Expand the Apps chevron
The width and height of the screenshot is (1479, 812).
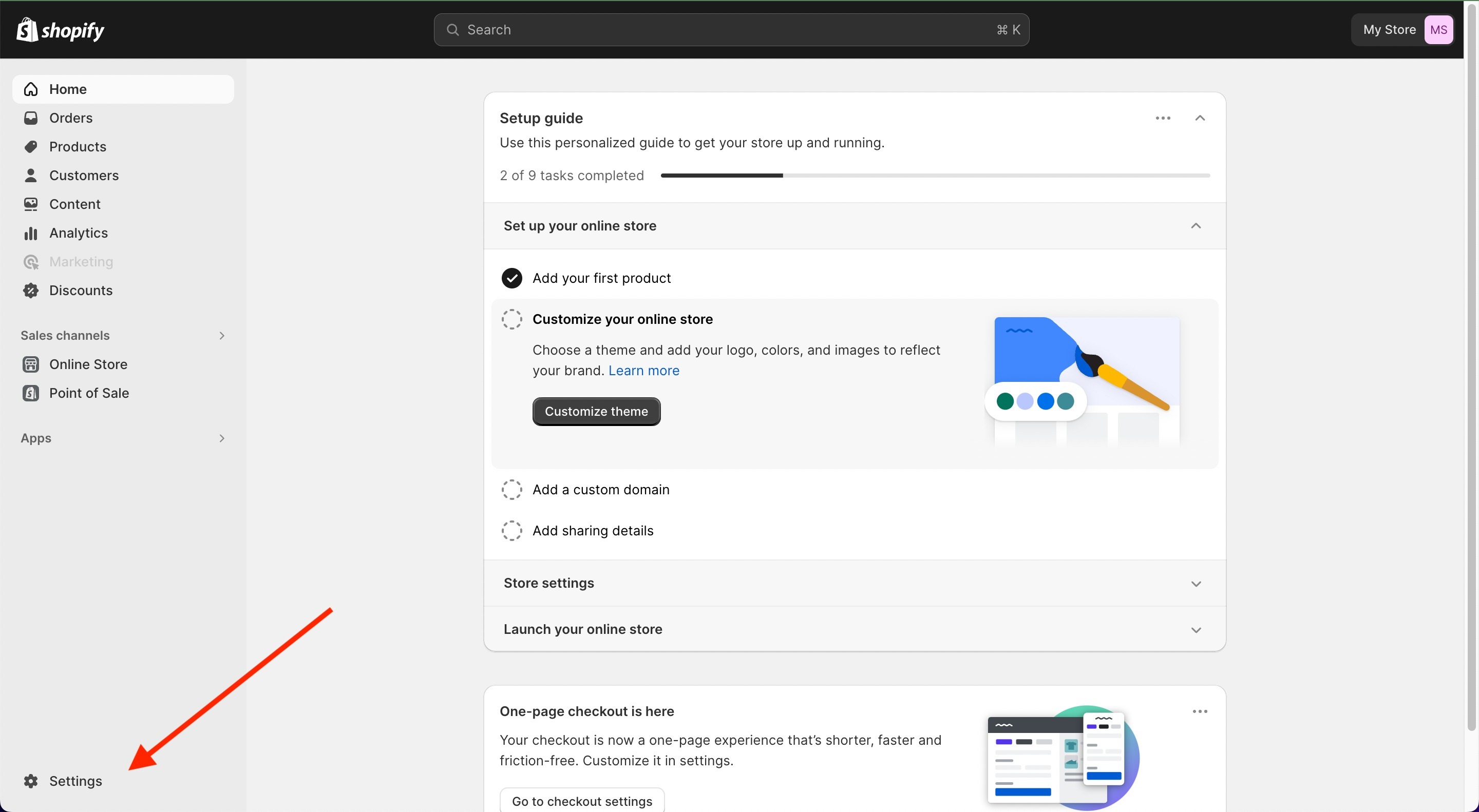click(x=222, y=438)
